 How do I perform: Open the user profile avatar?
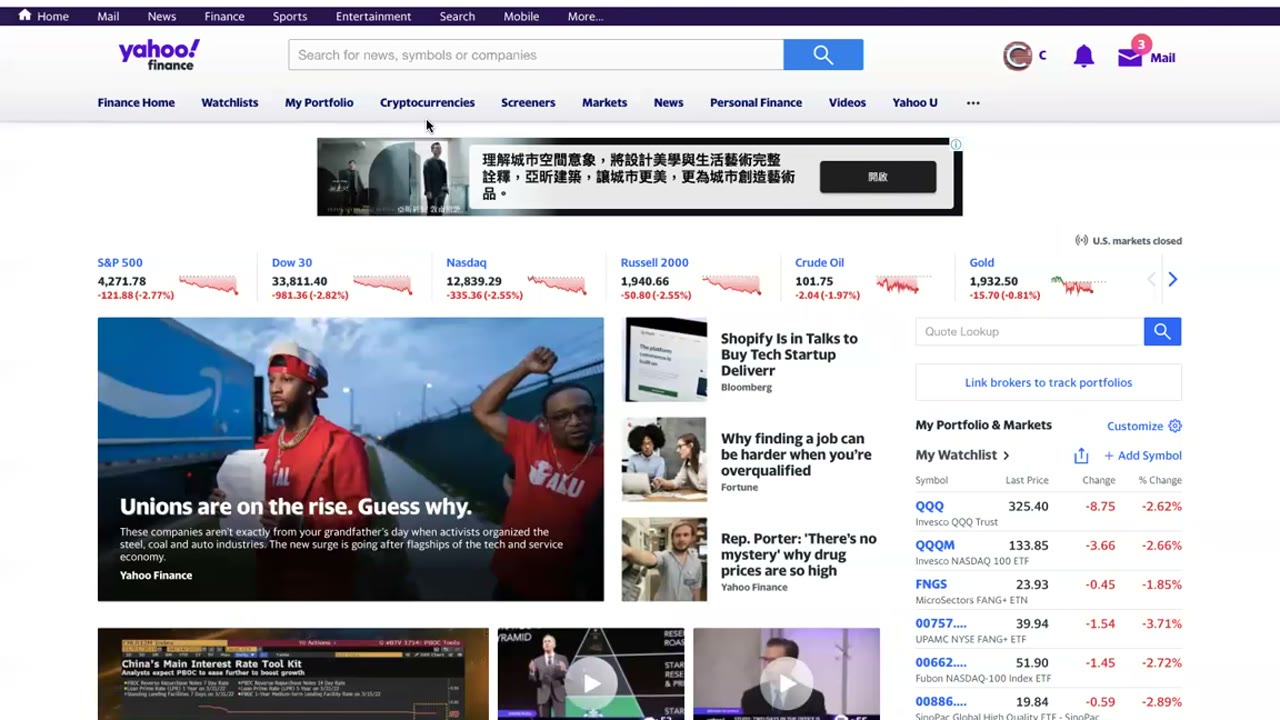tap(1017, 56)
